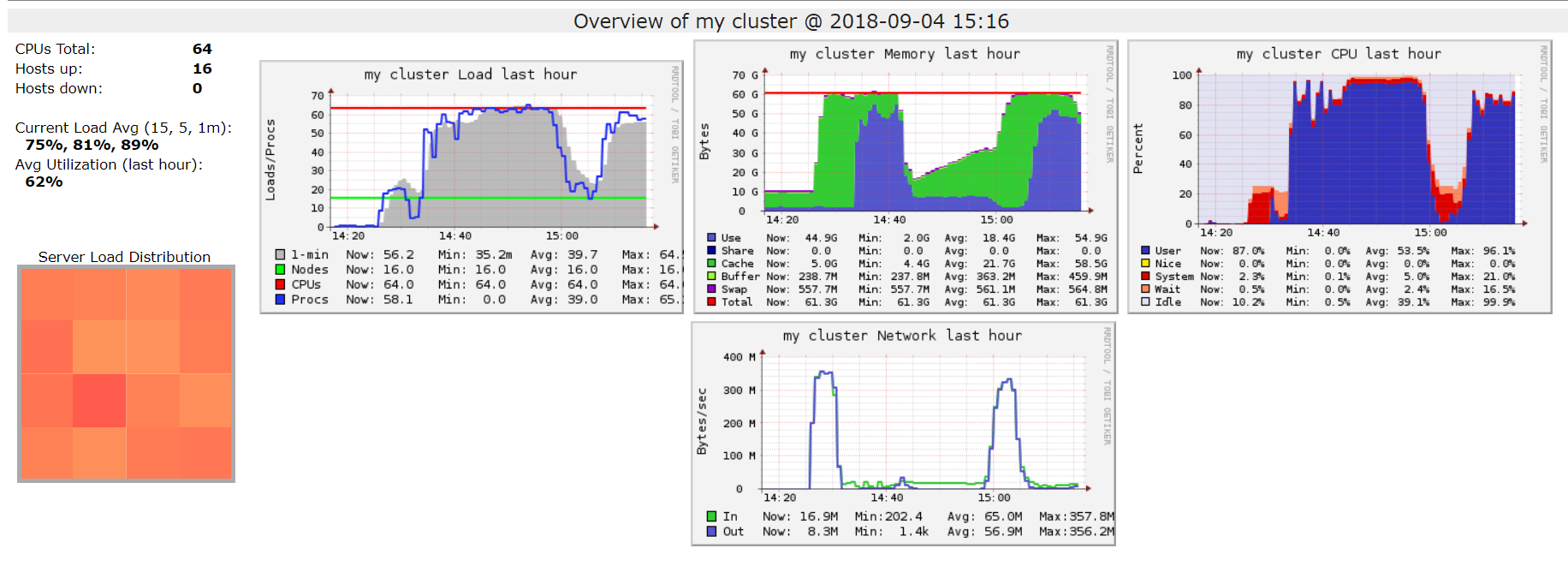
Task: Click the Hosts down value 0
Action: (x=198, y=89)
